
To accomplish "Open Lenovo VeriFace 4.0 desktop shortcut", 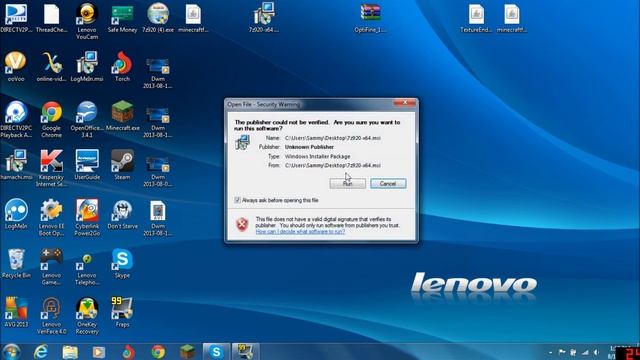I will [51, 316].
